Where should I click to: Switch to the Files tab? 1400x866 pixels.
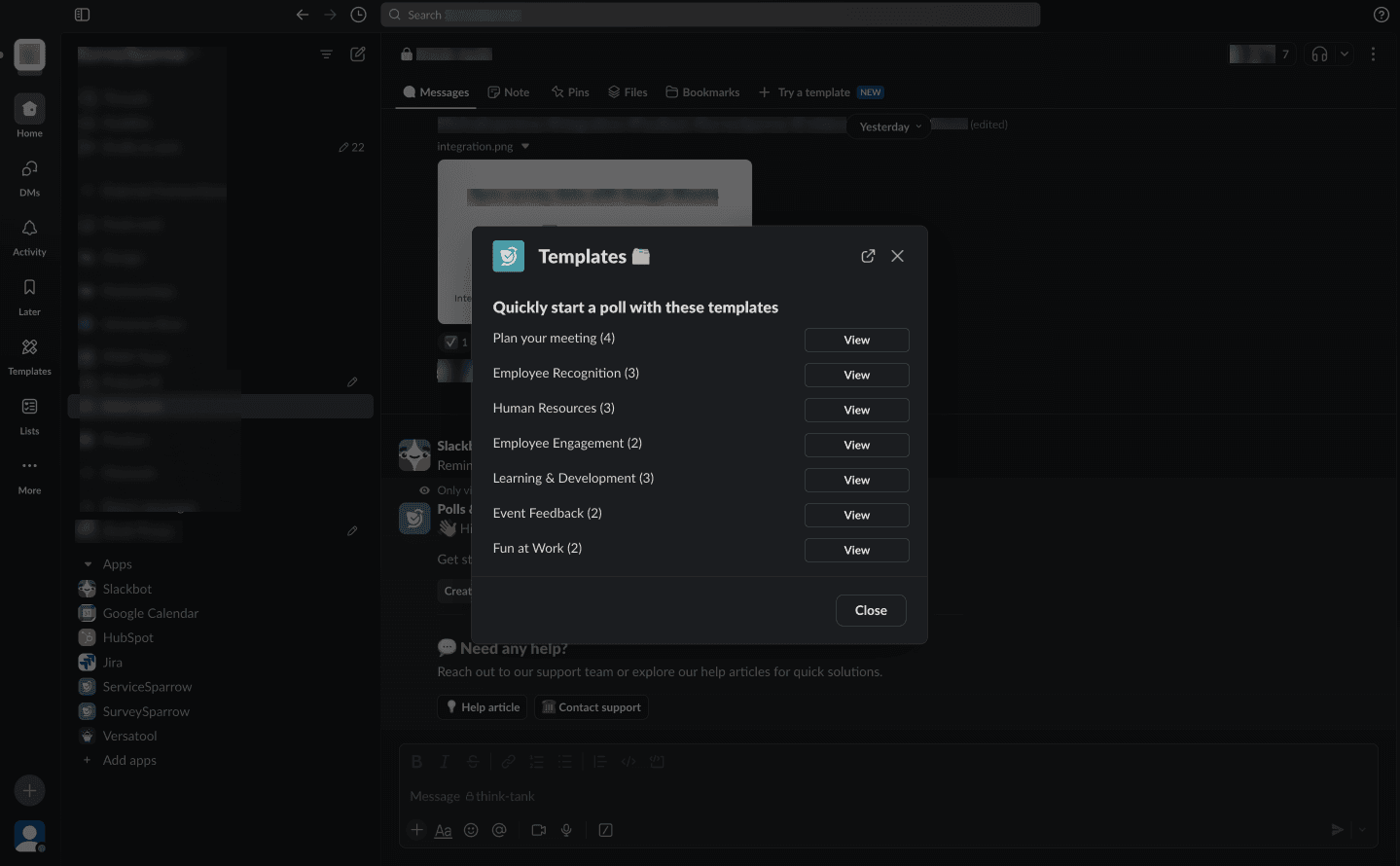pyautogui.click(x=628, y=92)
